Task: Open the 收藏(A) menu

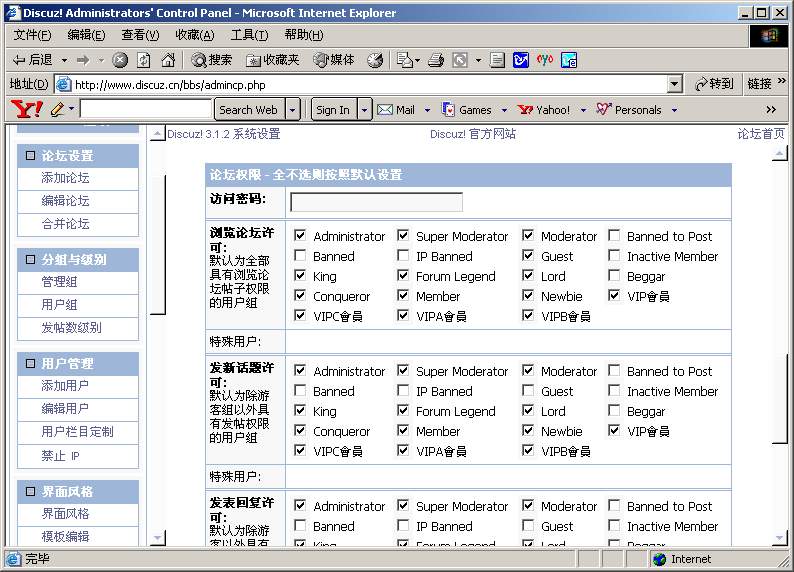Action: (195, 35)
